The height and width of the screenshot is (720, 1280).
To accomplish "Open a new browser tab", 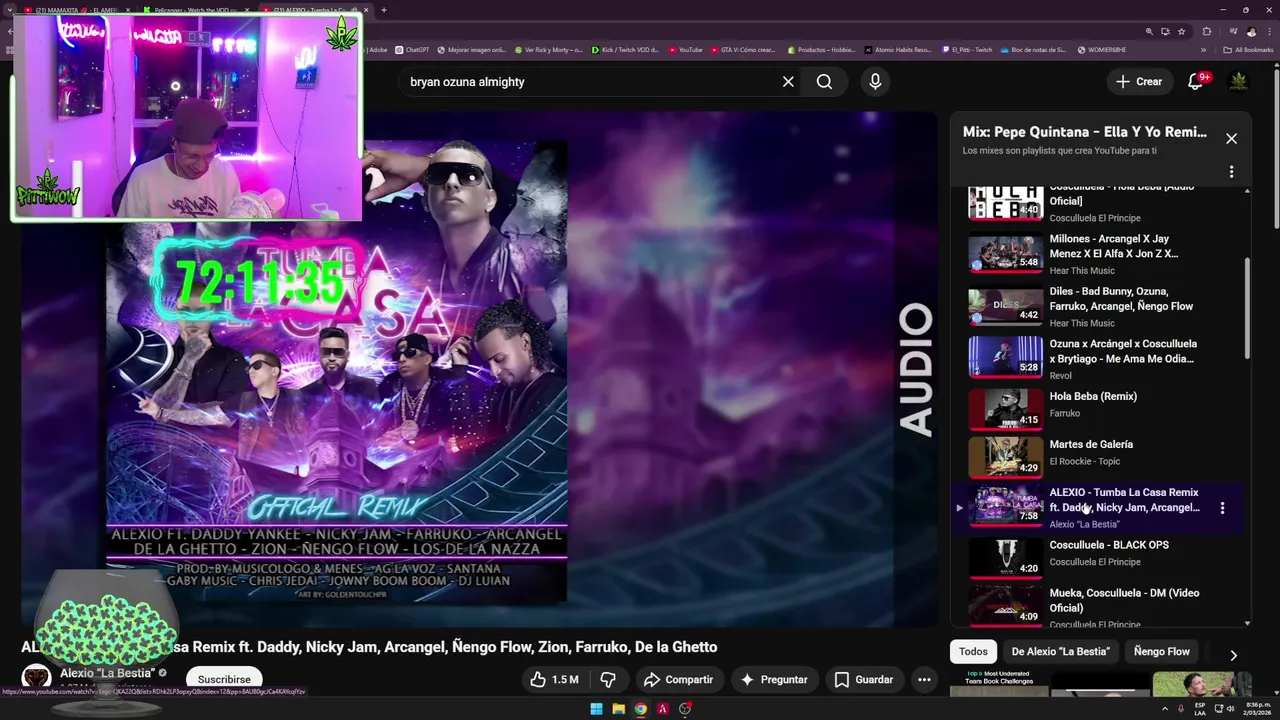I will (x=384, y=10).
